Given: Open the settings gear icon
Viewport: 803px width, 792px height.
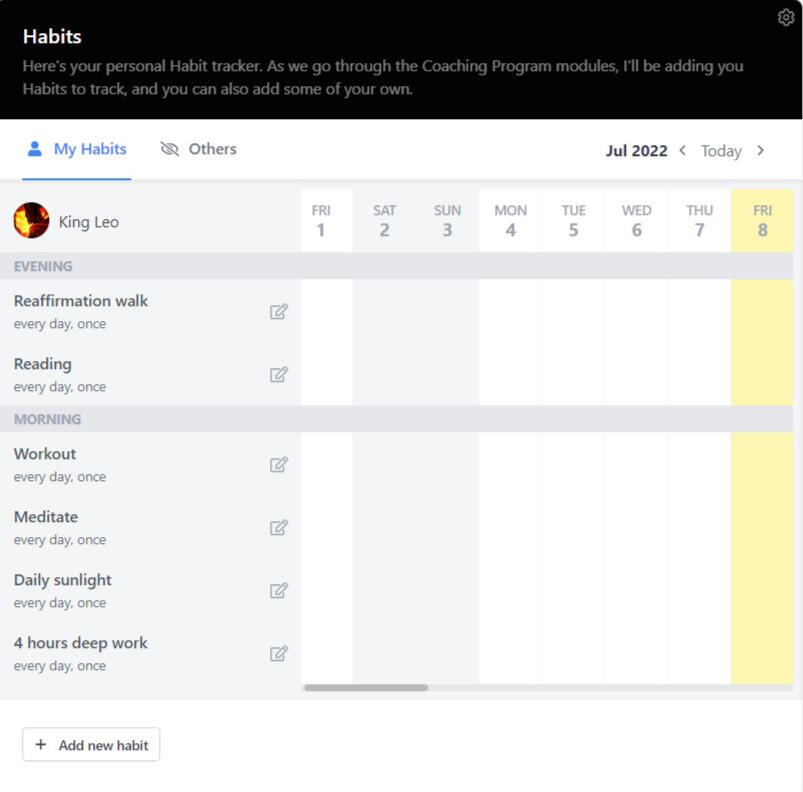Looking at the screenshot, I should point(785,18).
